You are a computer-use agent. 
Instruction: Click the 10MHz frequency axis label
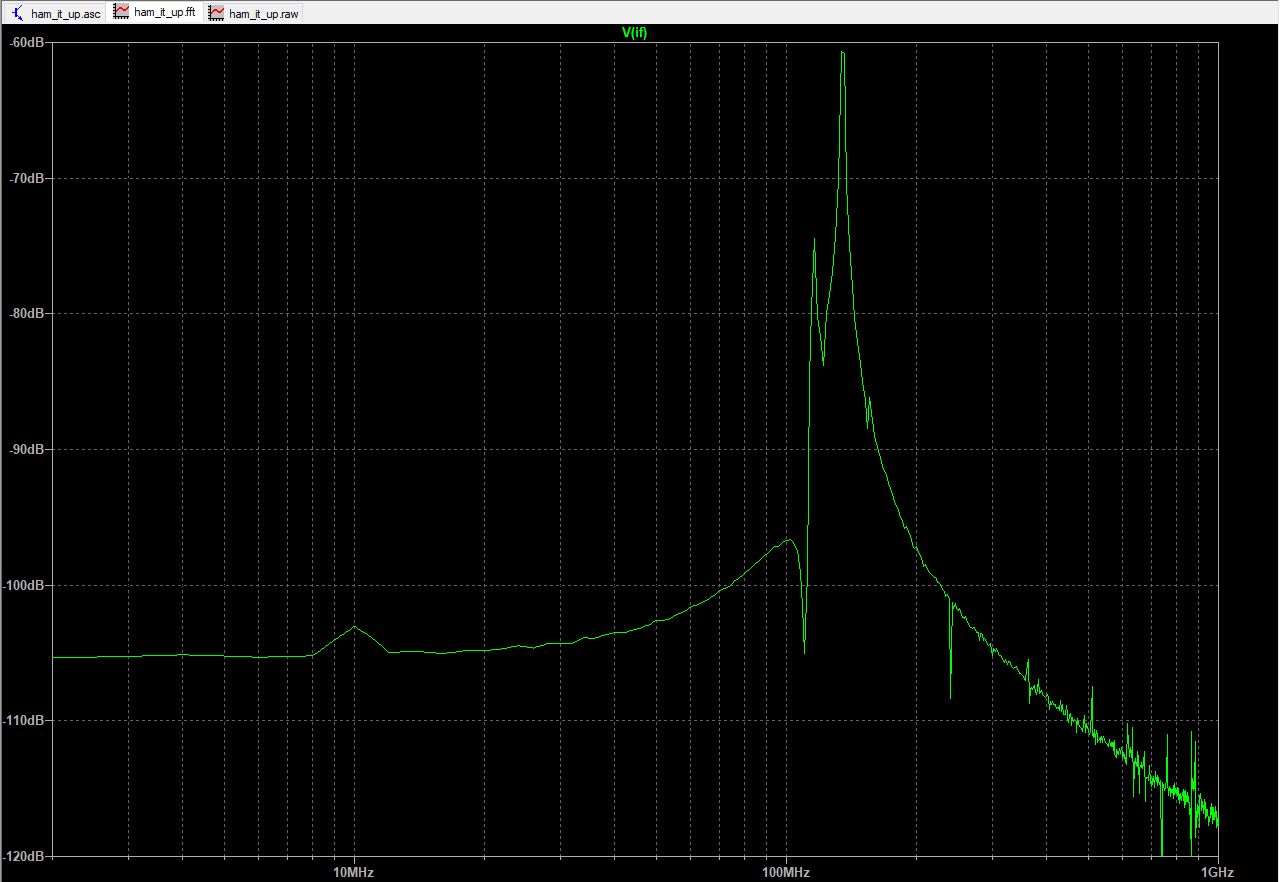pyautogui.click(x=353, y=873)
